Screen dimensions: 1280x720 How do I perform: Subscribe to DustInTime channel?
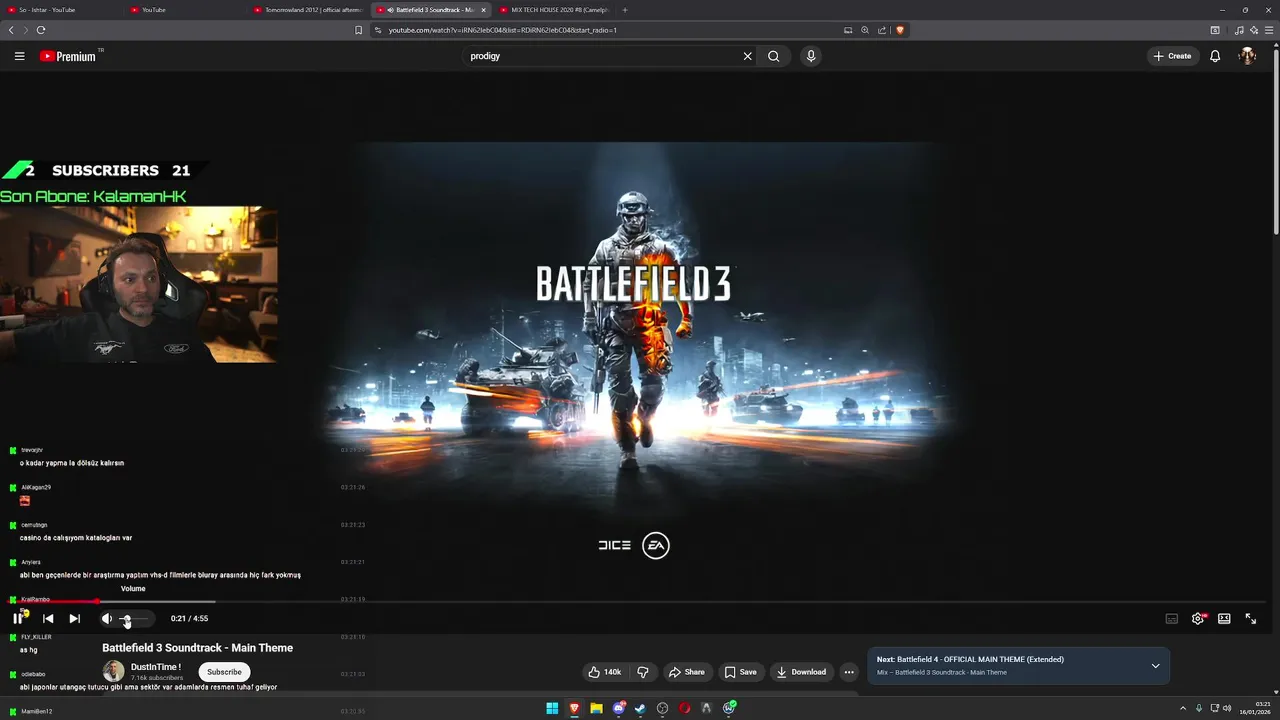tap(224, 672)
